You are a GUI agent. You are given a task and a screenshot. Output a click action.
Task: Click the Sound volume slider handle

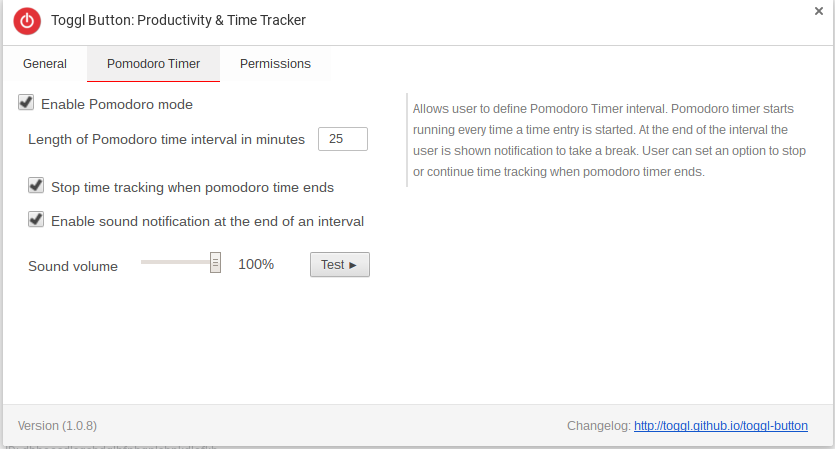tap(215, 263)
